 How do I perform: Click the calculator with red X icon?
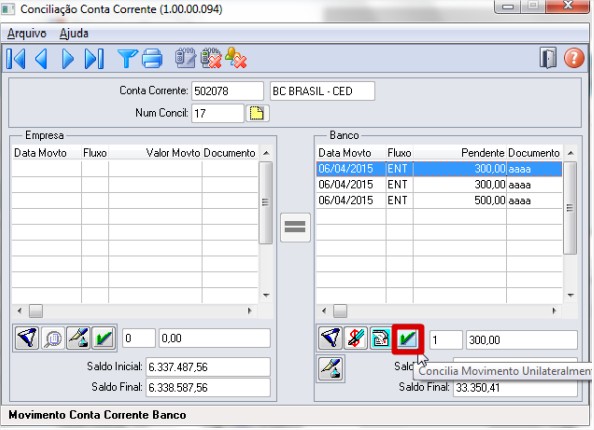(211, 58)
